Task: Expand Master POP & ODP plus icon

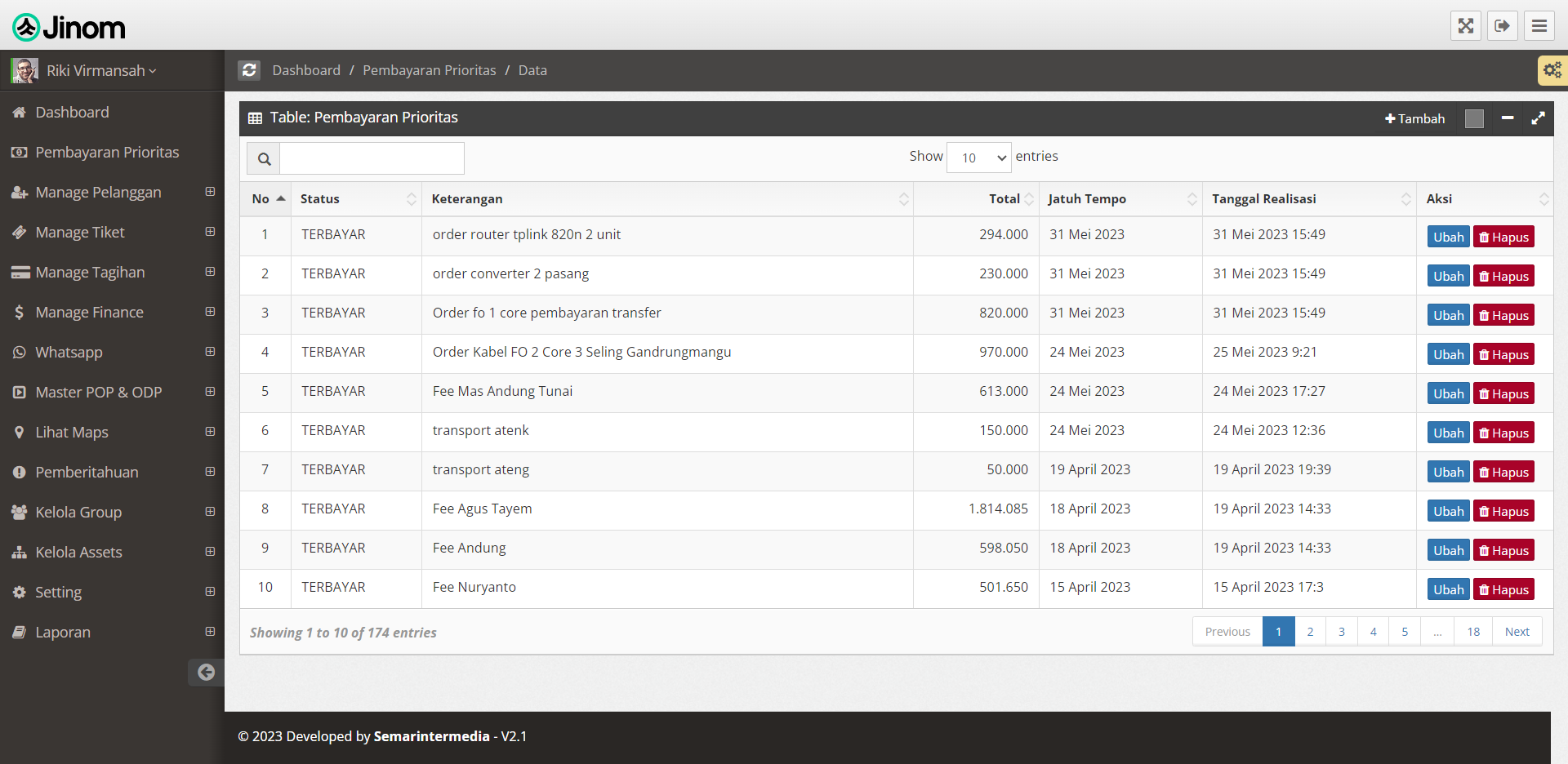Action: [210, 392]
